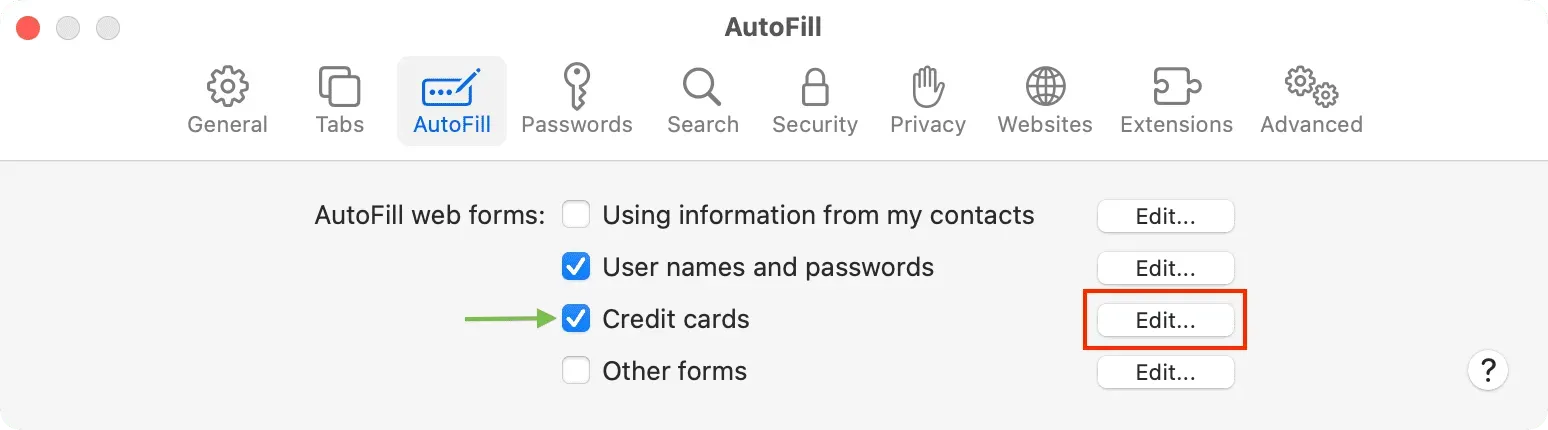Viewport: 1548px width, 430px height.
Task: Open the help question mark button
Action: [1488, 371]
